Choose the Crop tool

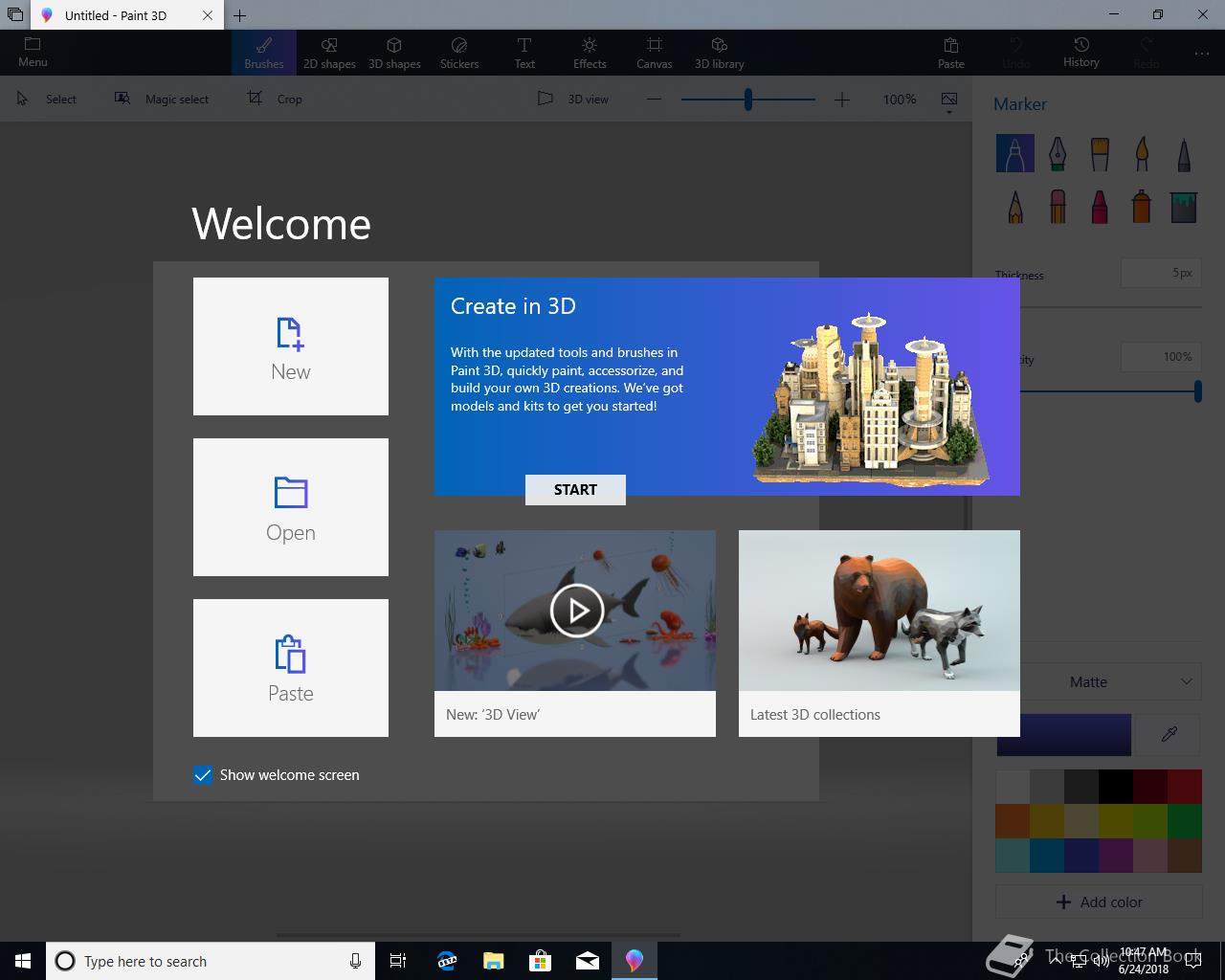click(276, 99)
